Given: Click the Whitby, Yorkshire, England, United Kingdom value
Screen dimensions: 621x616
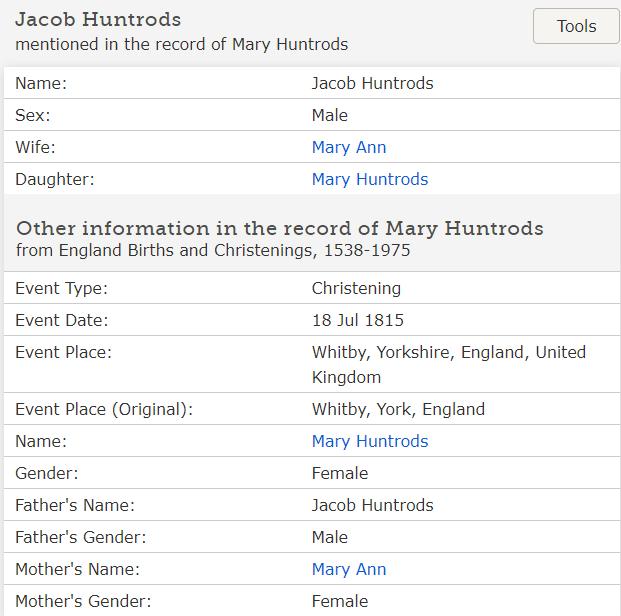Looking at the screenshot, I should pyautogui.click(x=448, y=364).
